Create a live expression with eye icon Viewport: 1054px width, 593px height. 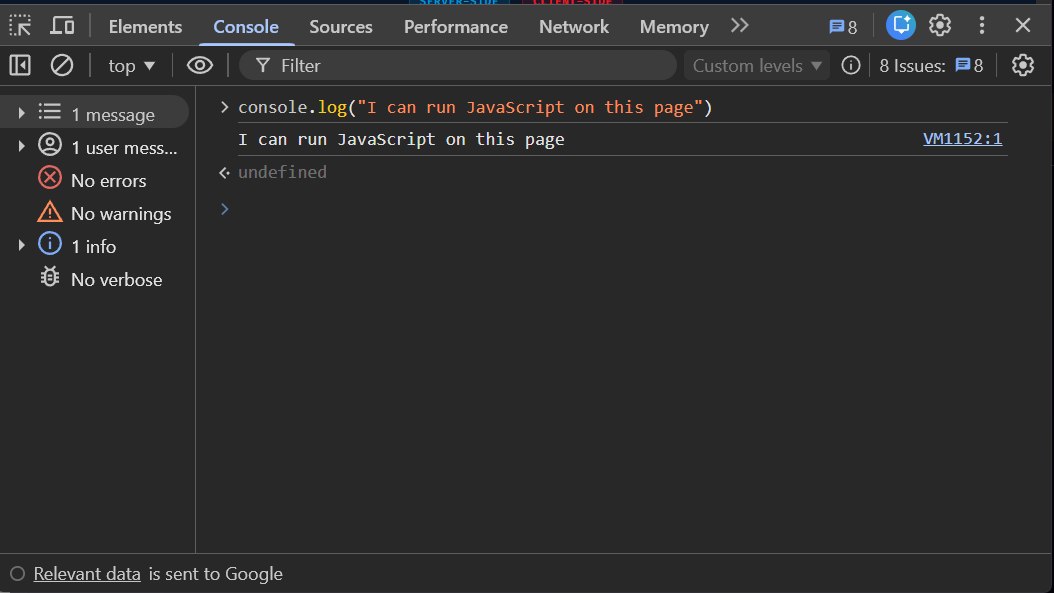200,64
